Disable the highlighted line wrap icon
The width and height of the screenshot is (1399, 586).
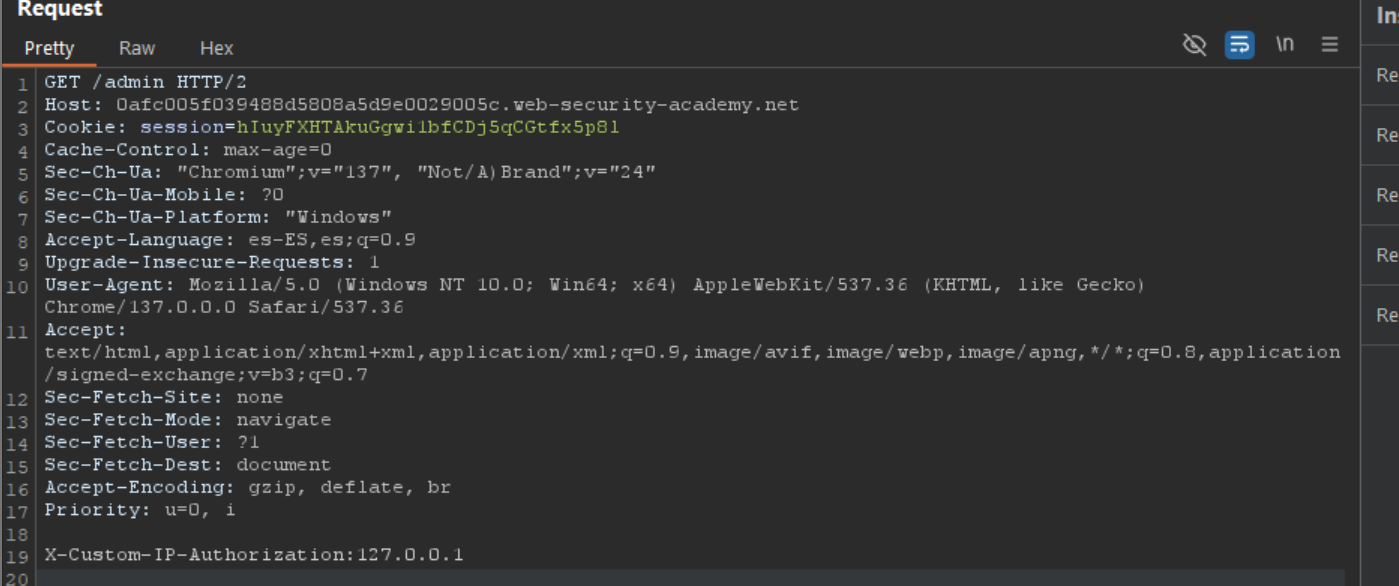[x=1239, y=44]
